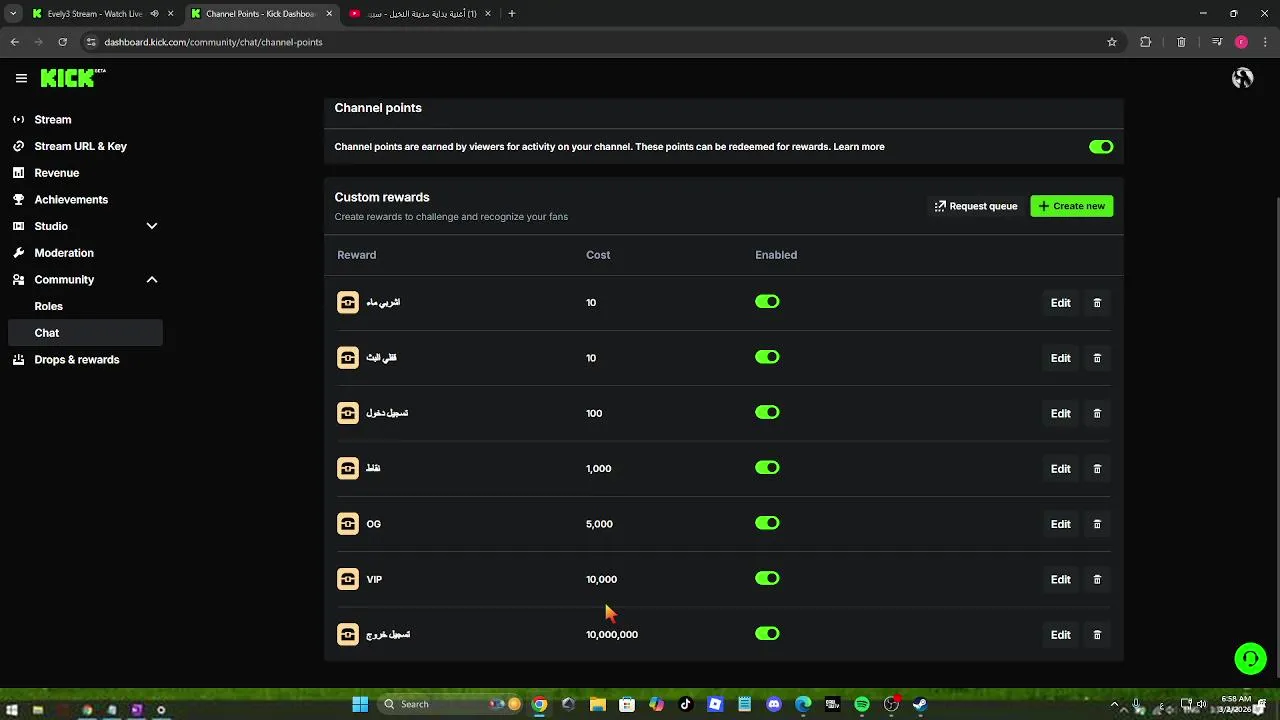The image size is (1280, 720).
Task: Toggle the enabled switch for the 1,000 cost reward
Action: point(767,467)
